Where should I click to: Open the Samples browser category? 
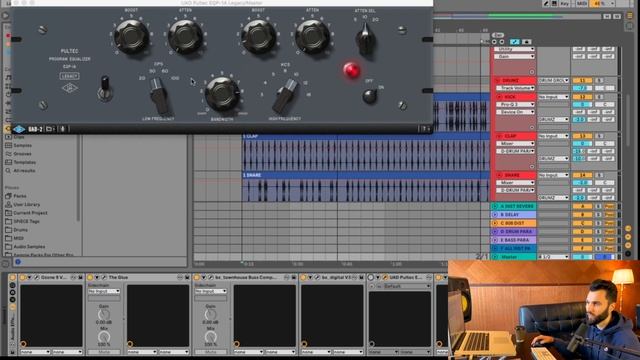[x=22, y=145]
